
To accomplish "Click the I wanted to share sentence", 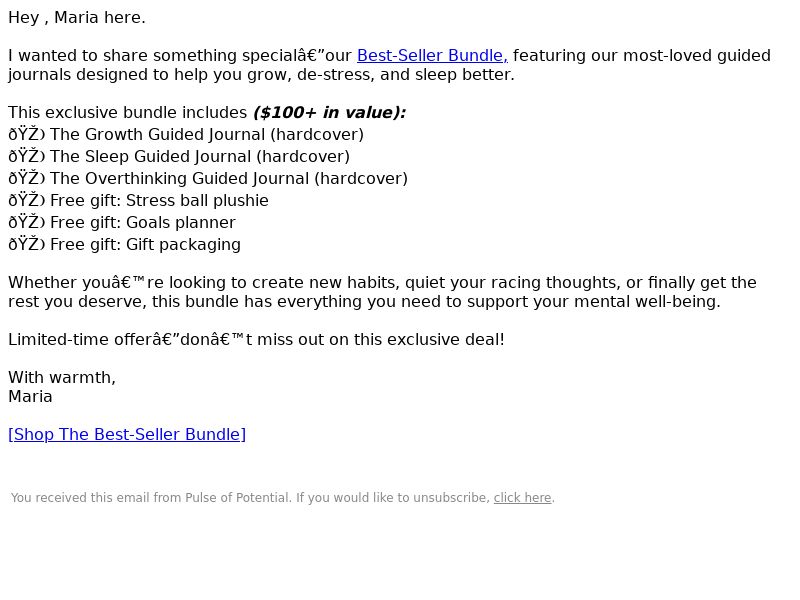I will [x=389, y=65].
